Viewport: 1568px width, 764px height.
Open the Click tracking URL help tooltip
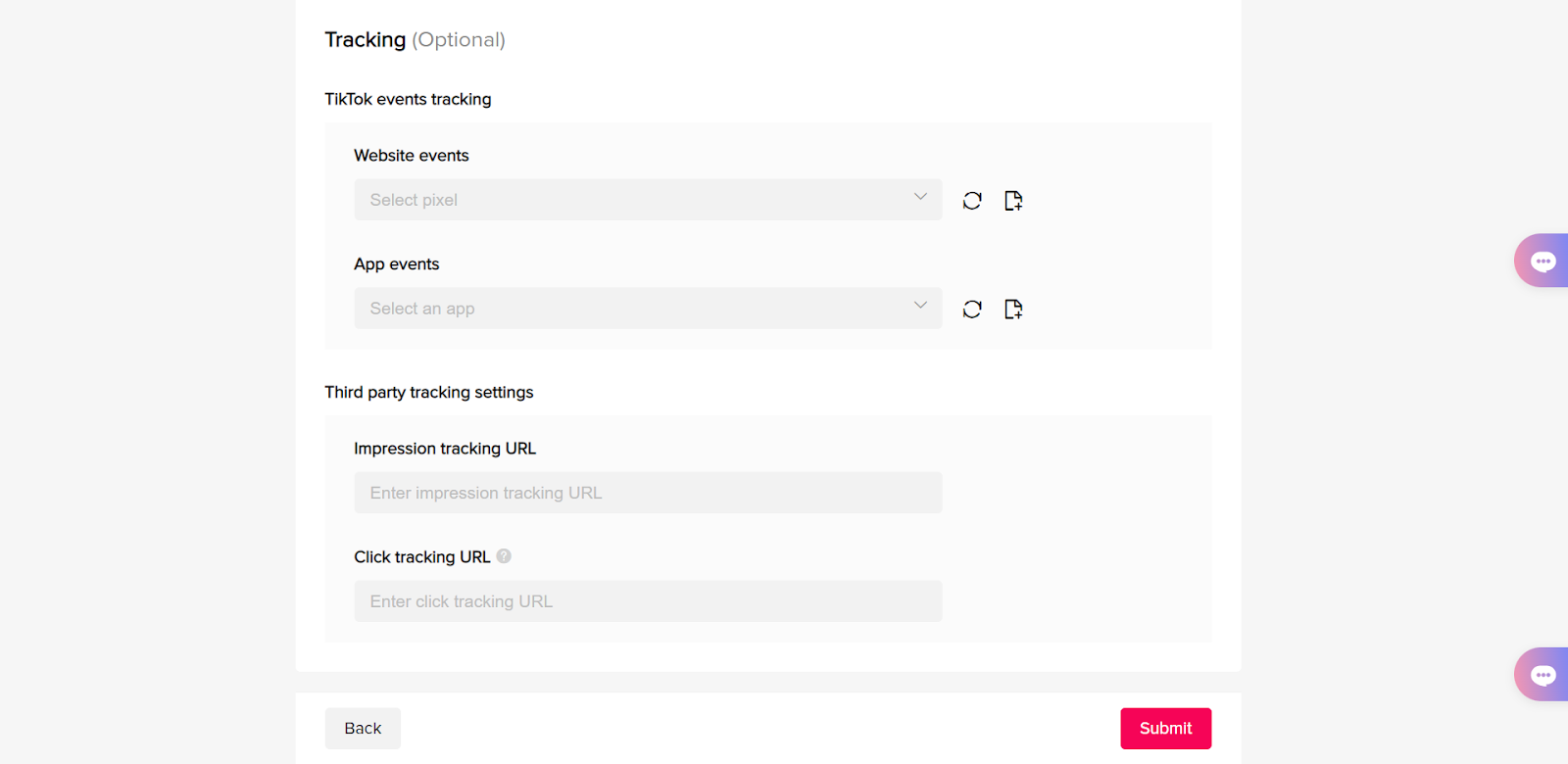pos(504,555)
